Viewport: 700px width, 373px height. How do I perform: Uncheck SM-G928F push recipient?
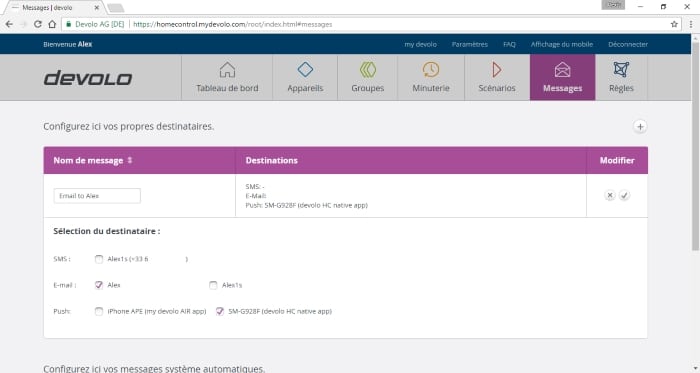[220, 311]
